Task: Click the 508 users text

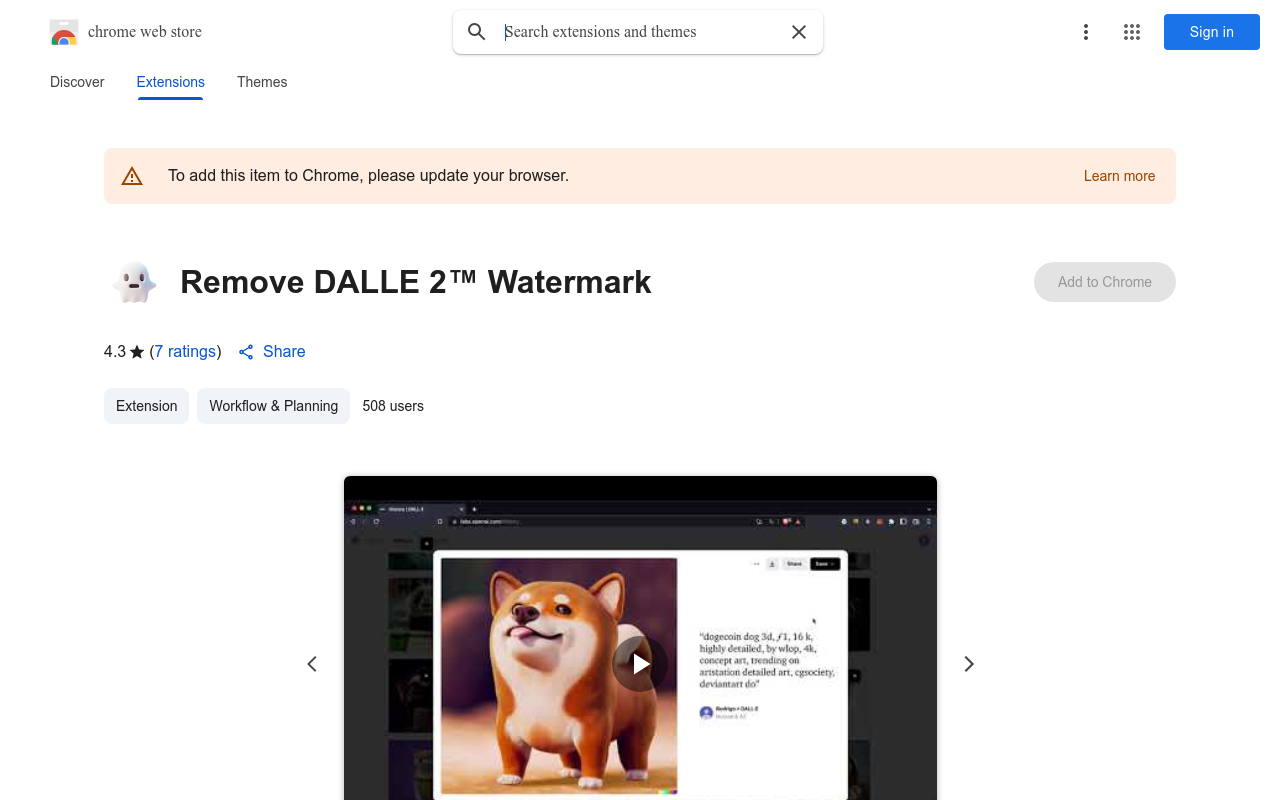Action: [393, 406]
